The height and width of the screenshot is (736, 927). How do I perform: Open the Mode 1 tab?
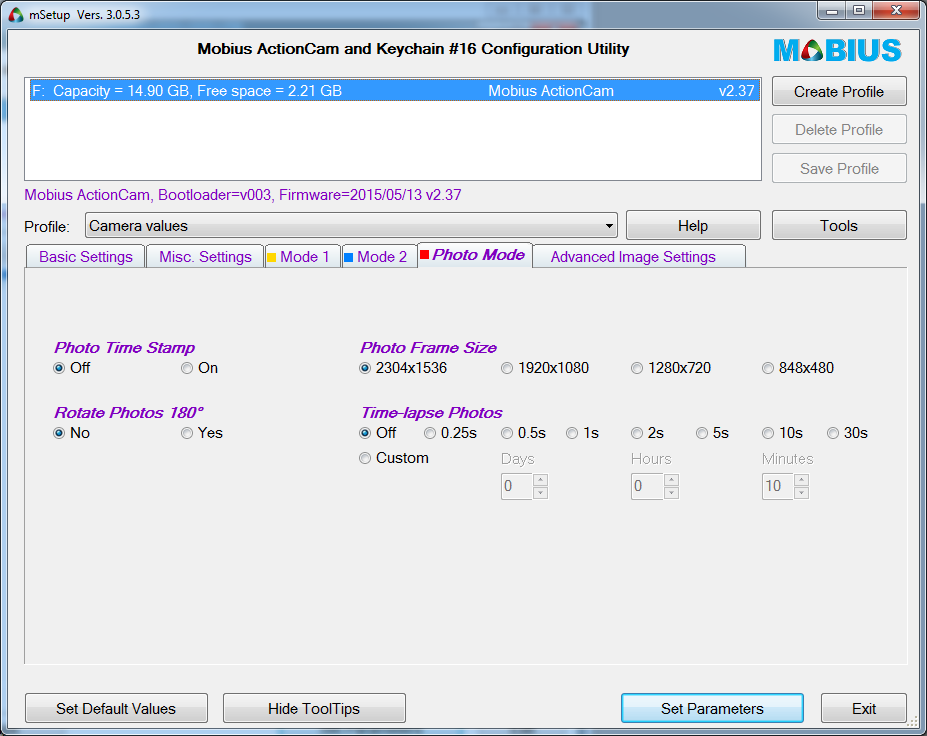[x=303, y=257]
